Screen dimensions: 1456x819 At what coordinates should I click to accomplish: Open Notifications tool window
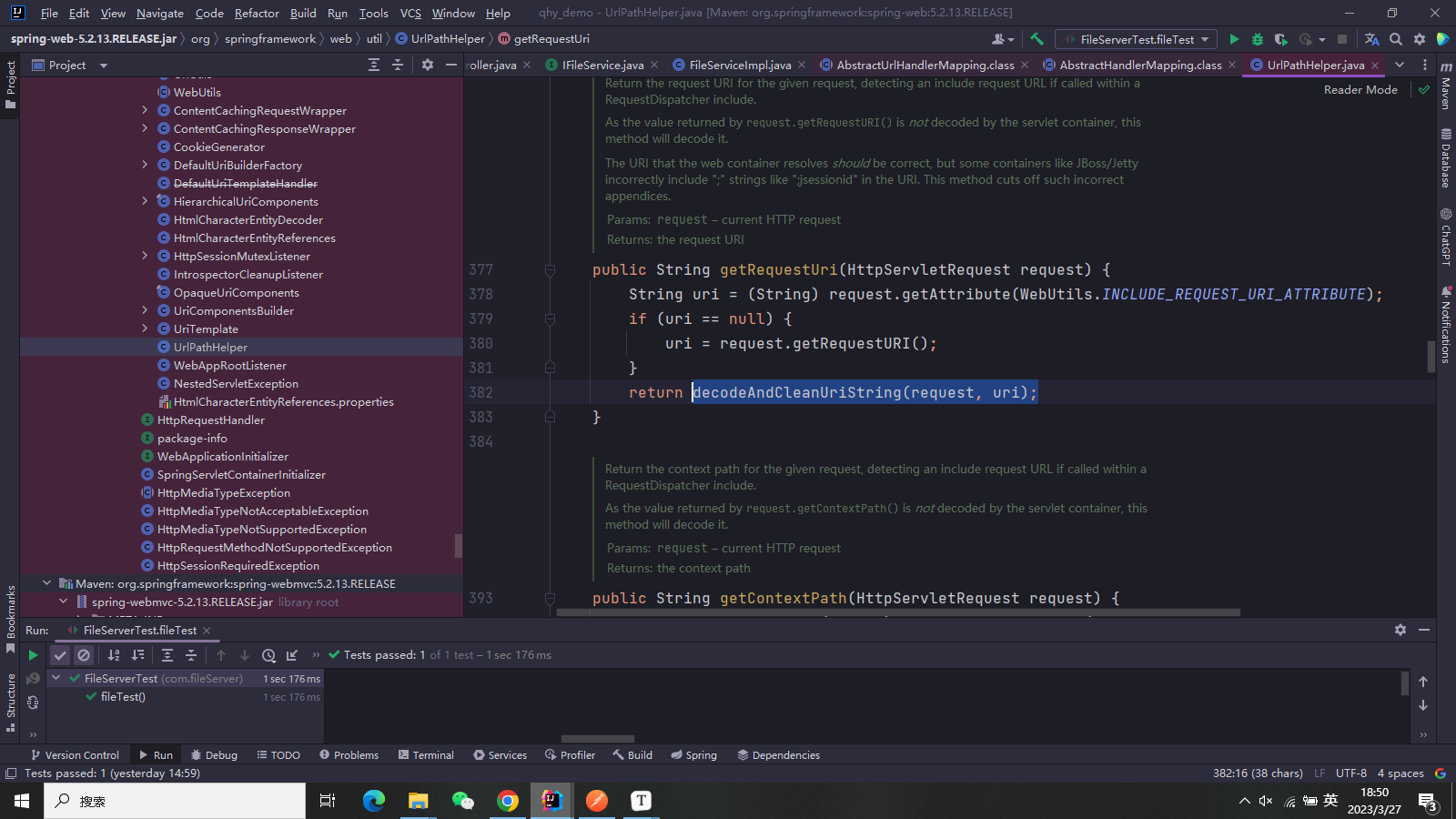[1446, 325]
